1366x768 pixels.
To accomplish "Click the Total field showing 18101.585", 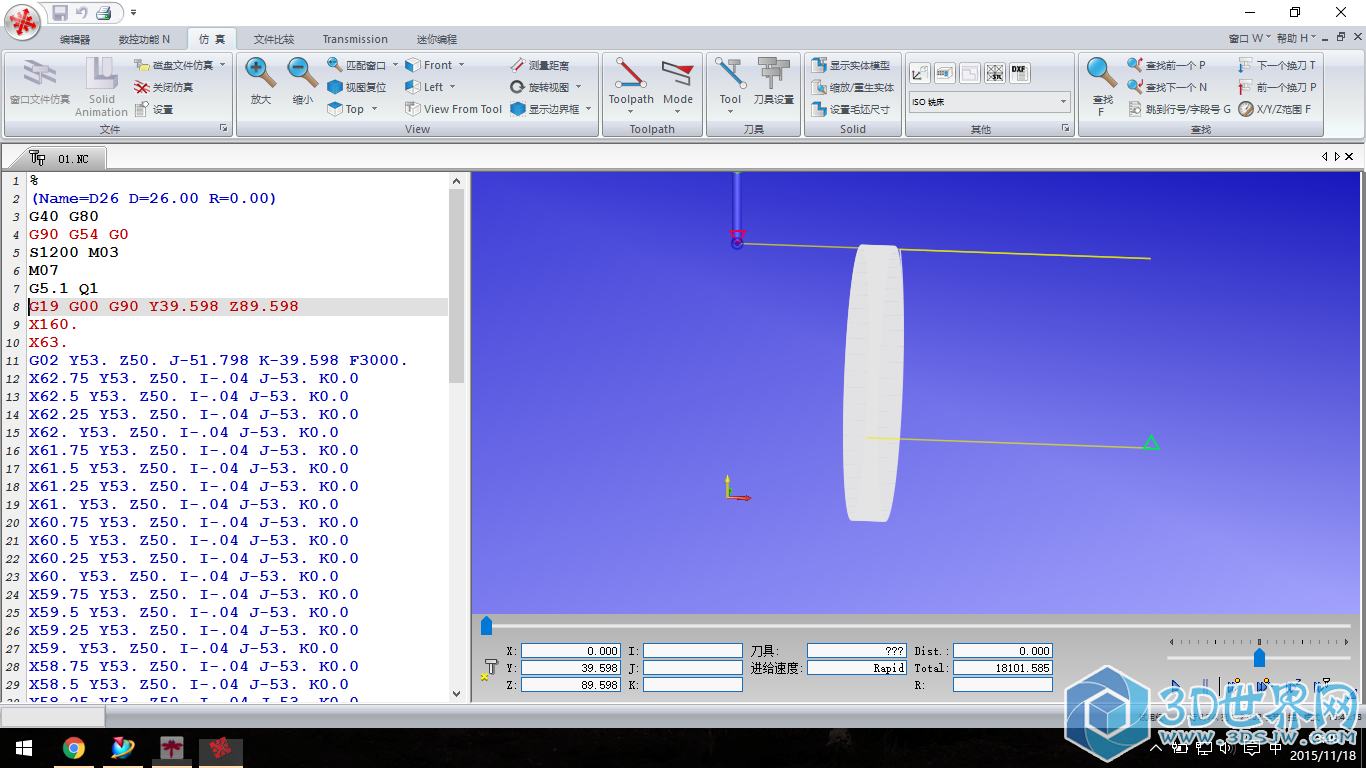I will pos(1003,668).
